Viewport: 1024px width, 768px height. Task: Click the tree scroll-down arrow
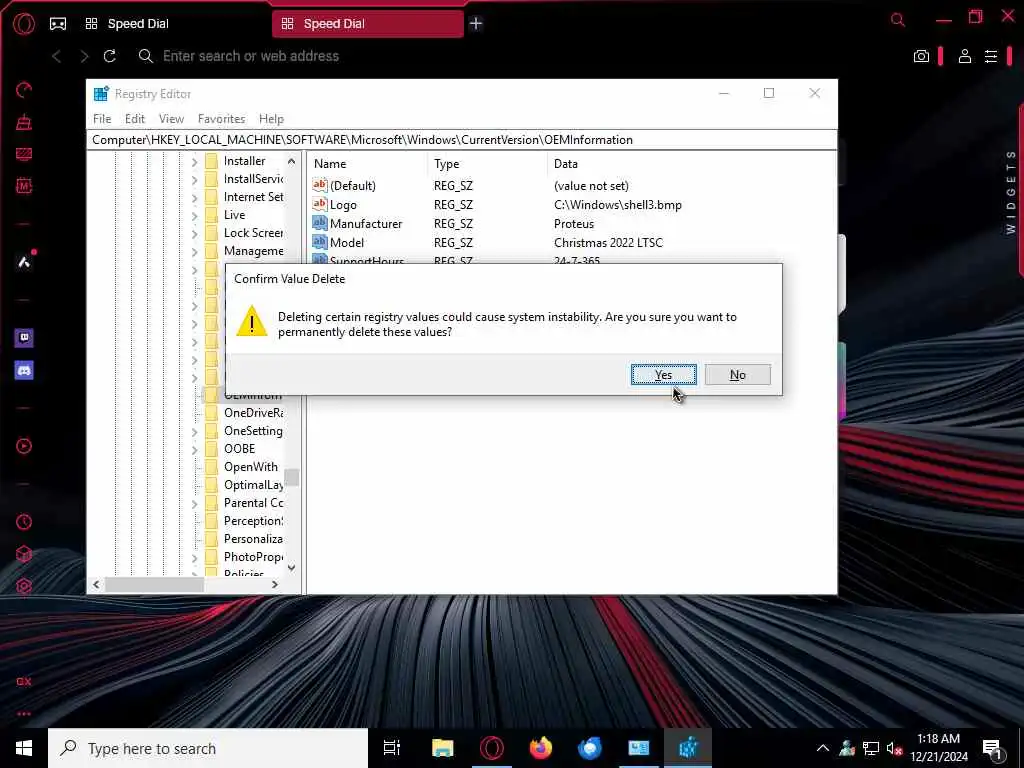291,568
